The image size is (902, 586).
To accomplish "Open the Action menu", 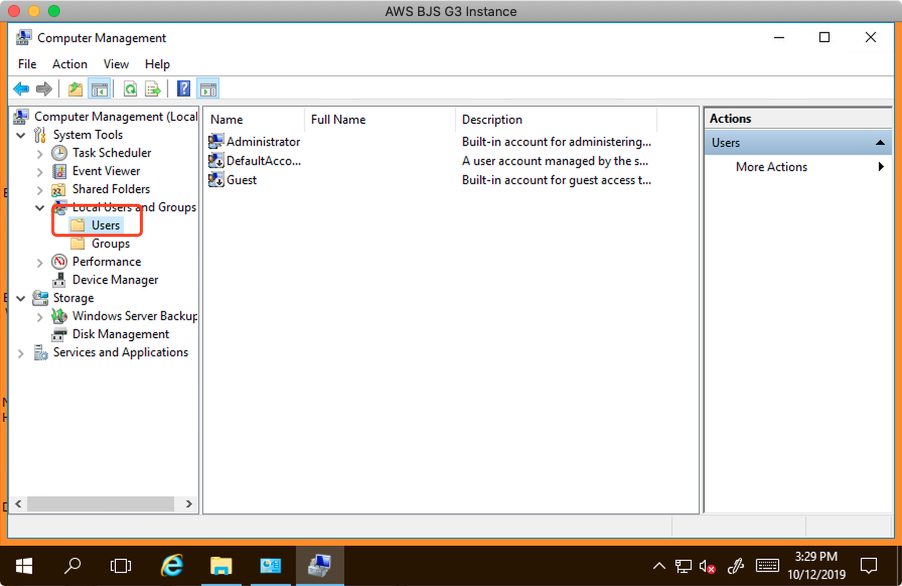I will tap(70, 64).
